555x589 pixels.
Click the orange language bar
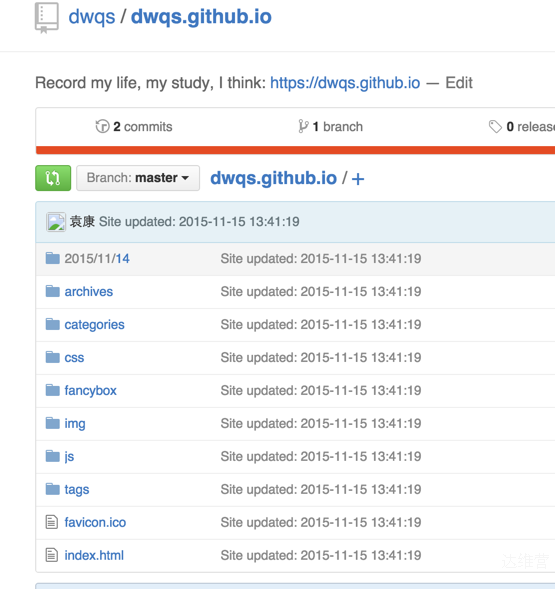pyautogui.click(x=295, y=150)
